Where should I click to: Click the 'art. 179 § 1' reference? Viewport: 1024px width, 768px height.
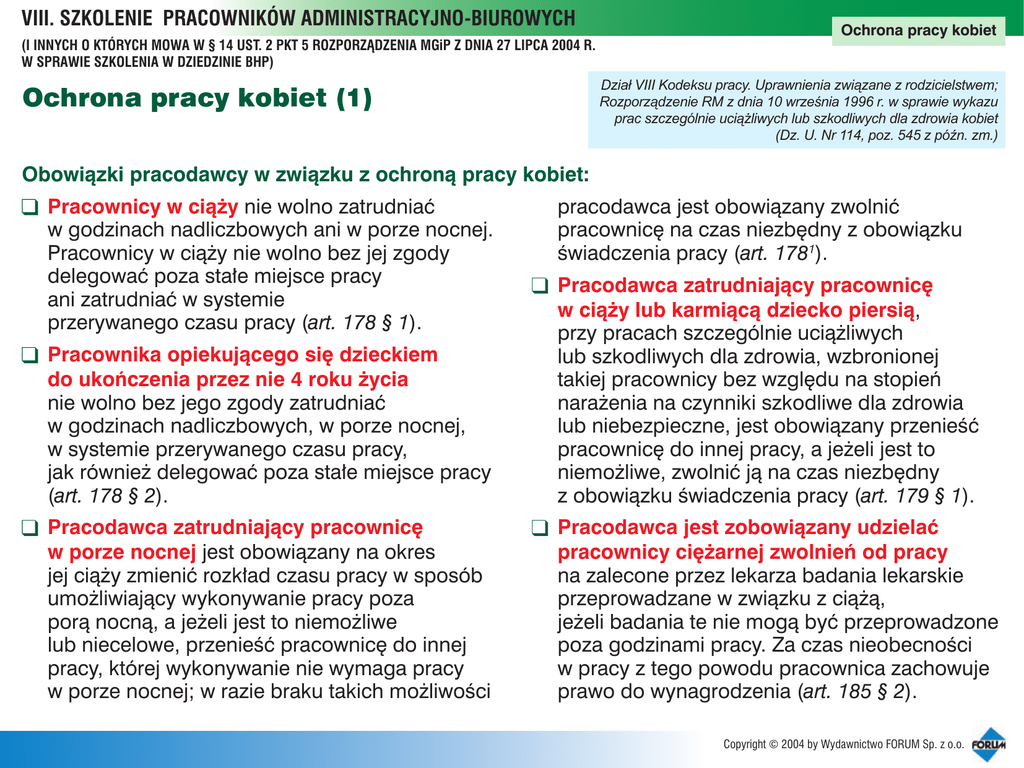(x=912, y=495)
